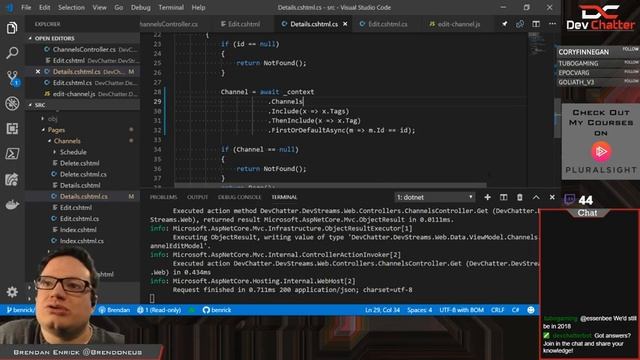Open the Help menu
The height and width of the screenshot is (360, 640).
coord(198,7)
